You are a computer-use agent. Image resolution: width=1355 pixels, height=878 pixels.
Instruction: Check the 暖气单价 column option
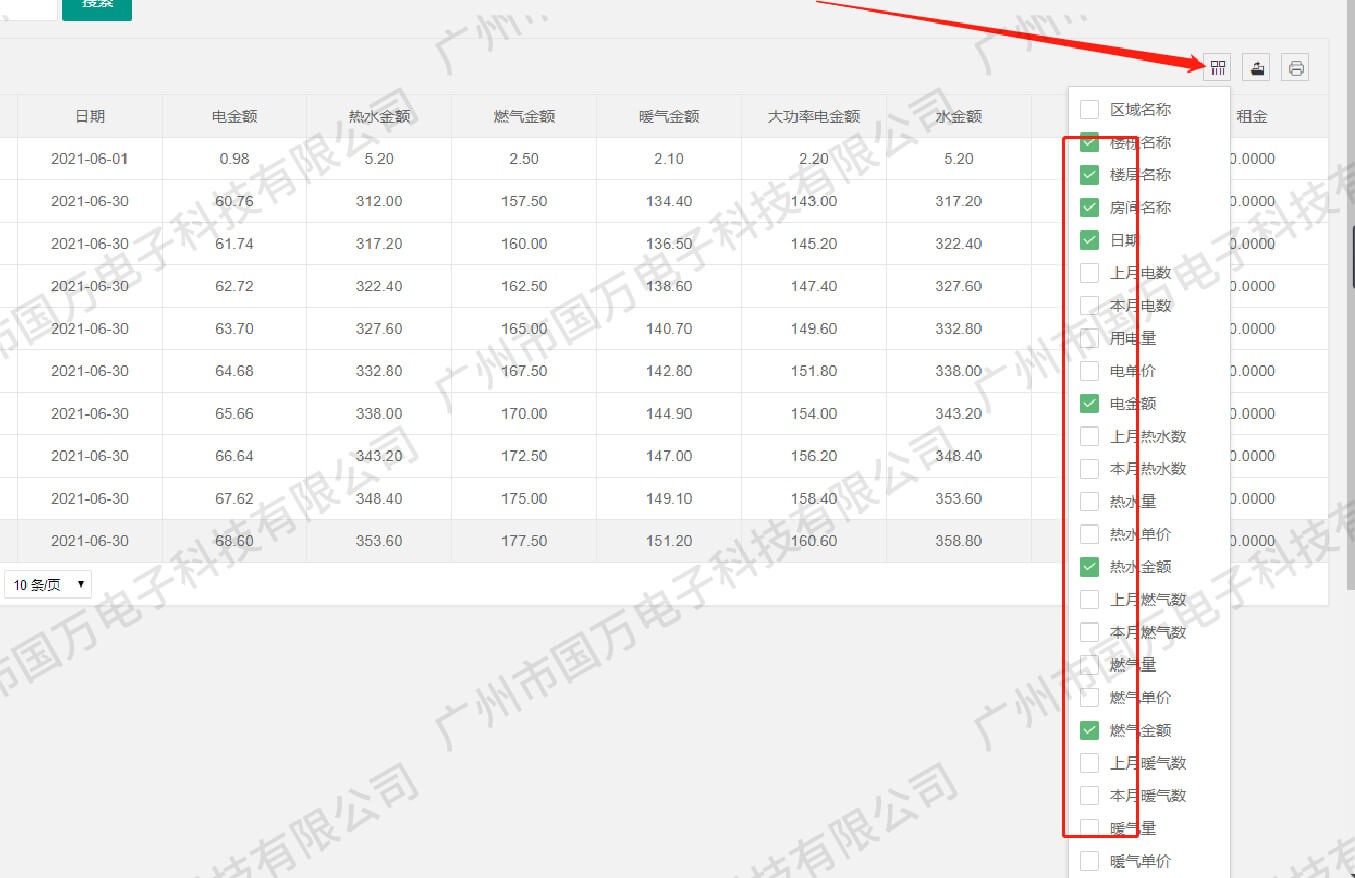[x=1090, y=861]
